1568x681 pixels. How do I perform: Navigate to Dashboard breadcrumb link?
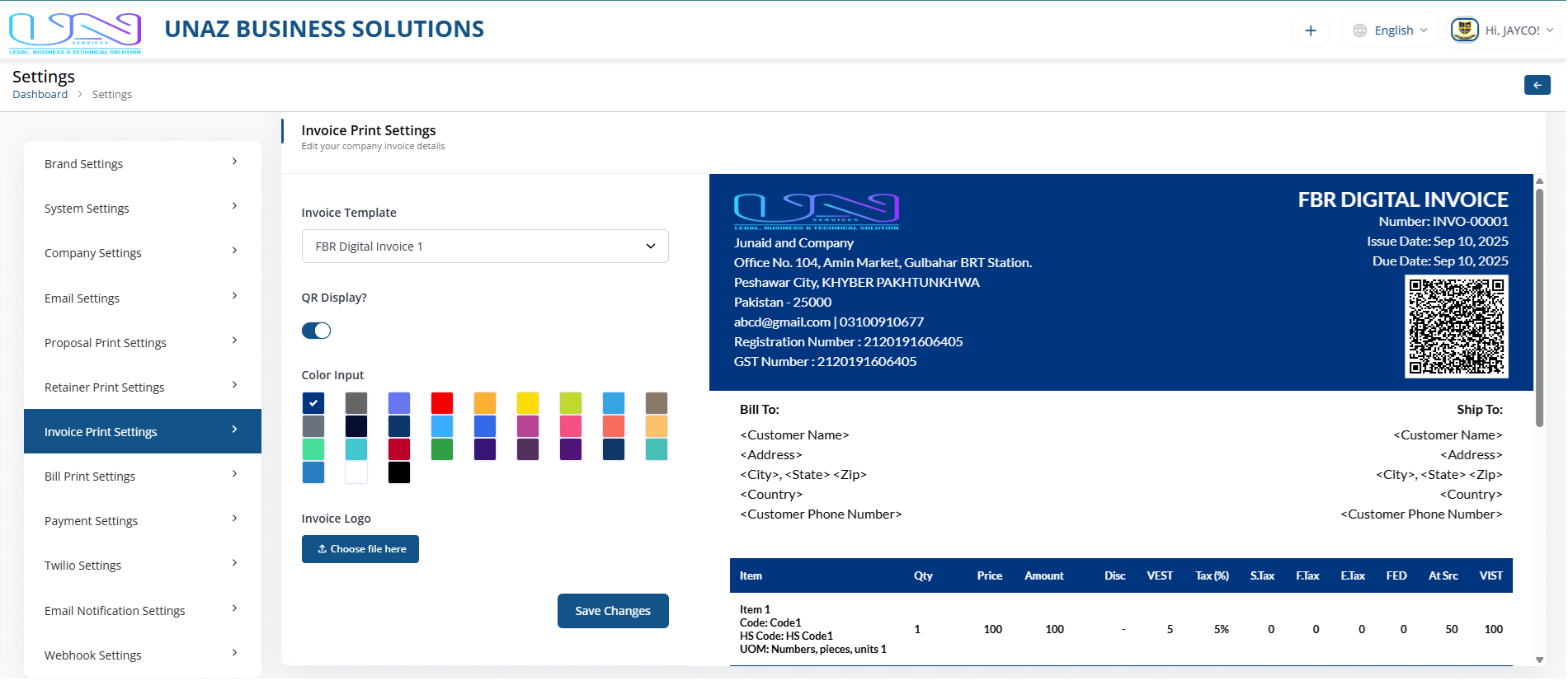click(x=40, y=95)
